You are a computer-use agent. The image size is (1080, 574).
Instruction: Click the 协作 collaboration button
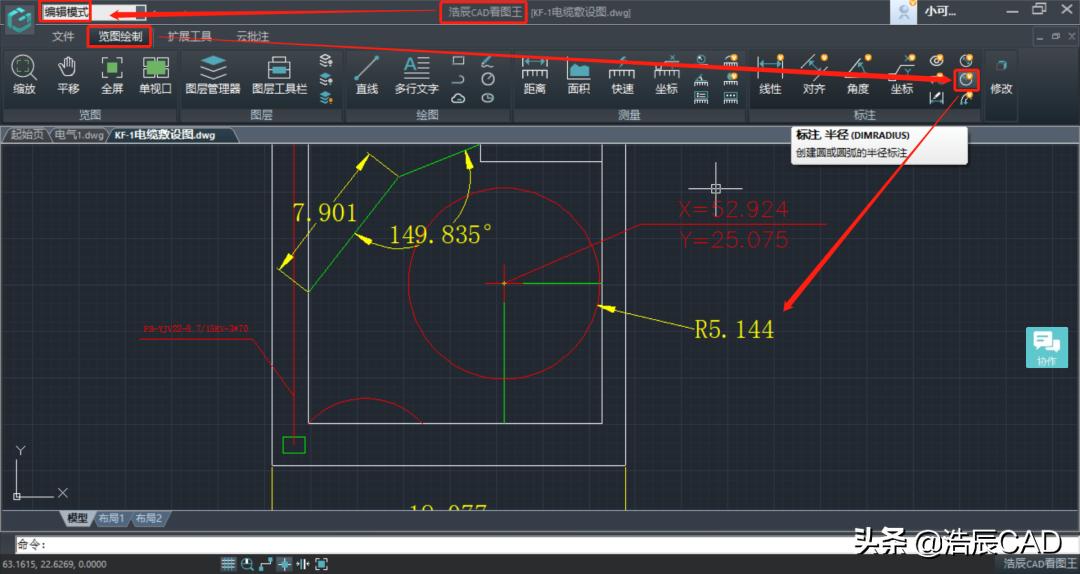point(1046,347)
